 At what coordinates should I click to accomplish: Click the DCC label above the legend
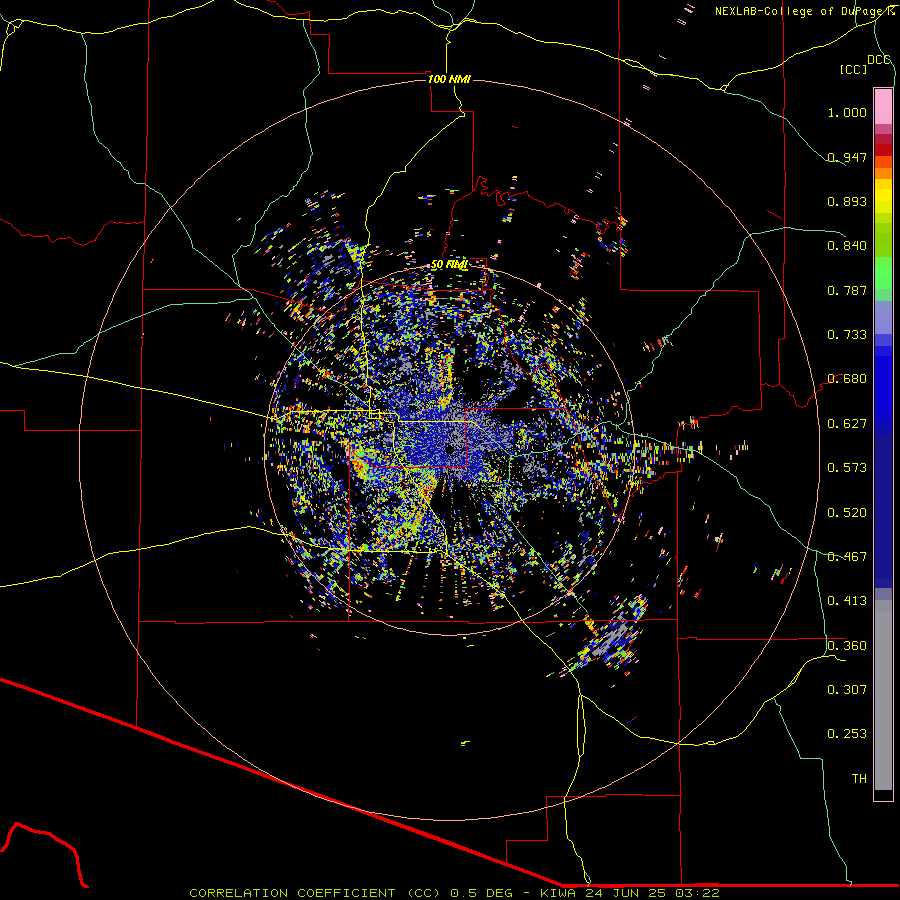click(x=879, y=59)
